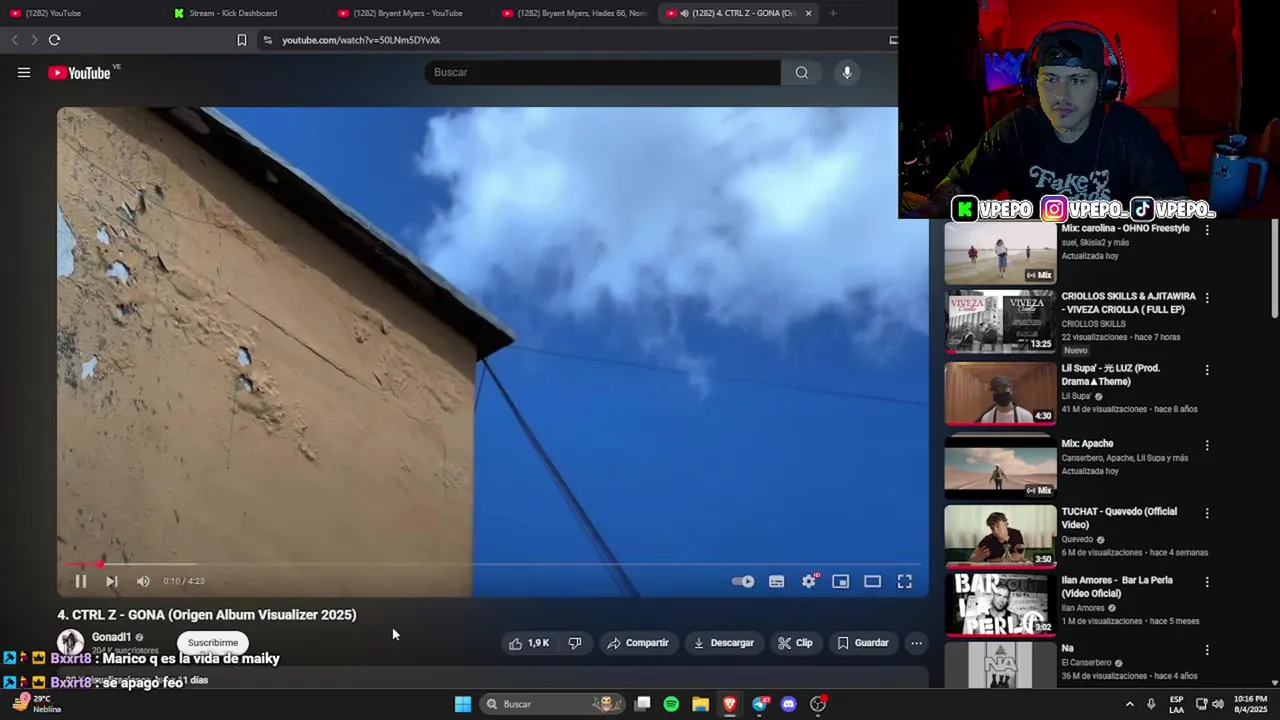Go to the YouTube home logo
The height and width of the screenshot is (720, 1280).
coord(79,72)
